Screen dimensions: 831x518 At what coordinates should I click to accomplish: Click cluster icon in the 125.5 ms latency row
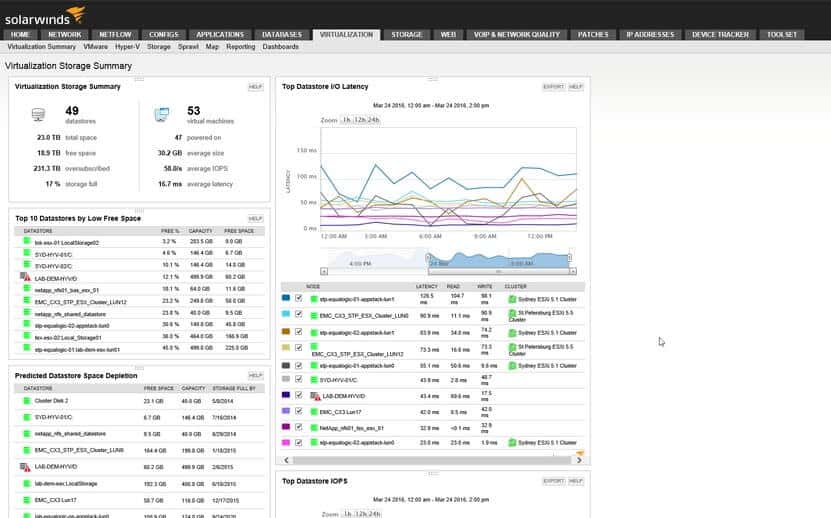pos(512,299)
